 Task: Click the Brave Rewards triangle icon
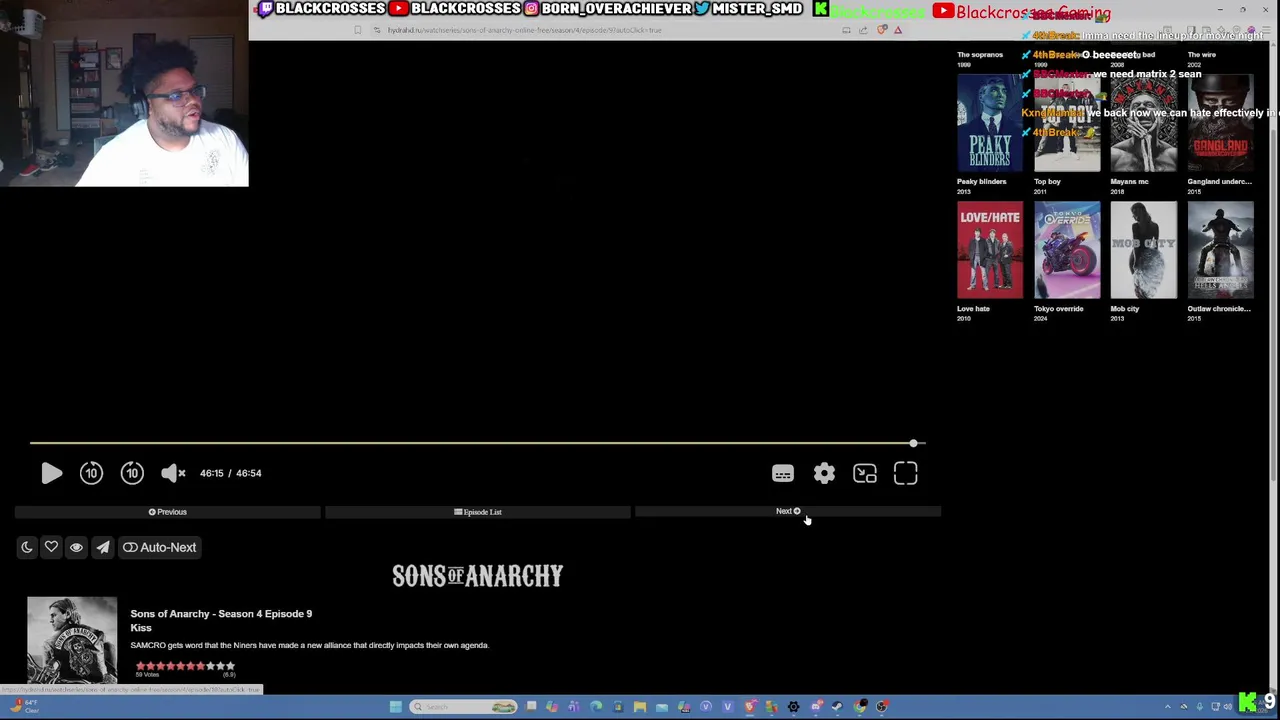coord(897,30)
